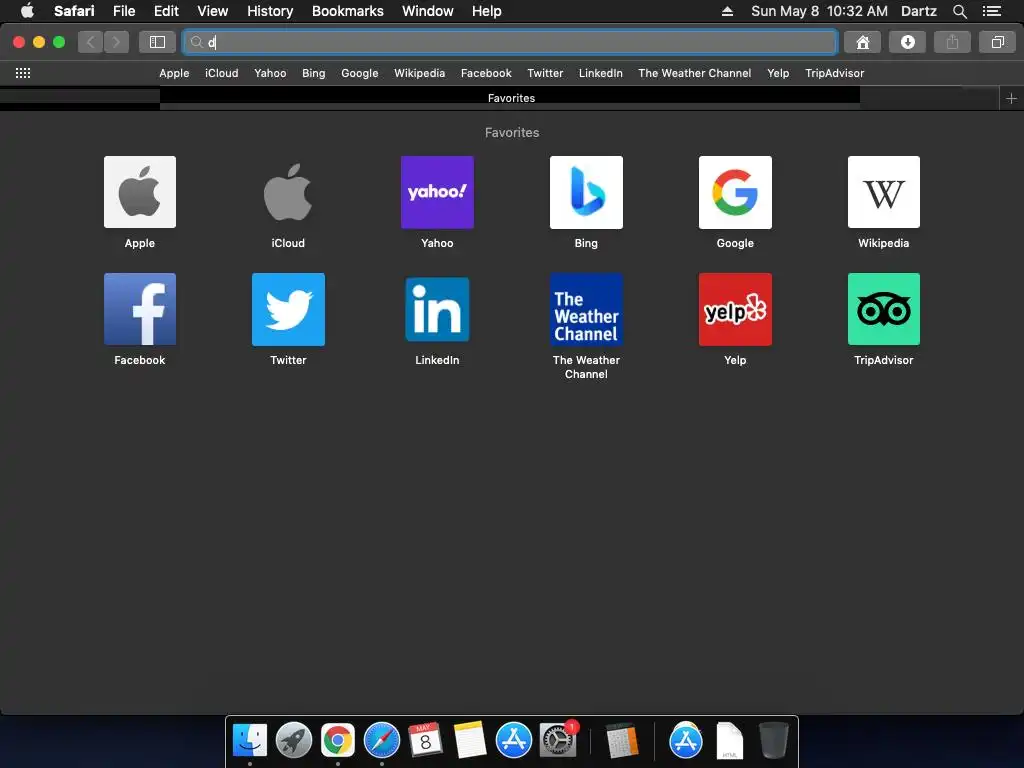Image resolution: width=1024 pixels, height=768 pixels.
Task: Show the Safari sidebar
Action: coord(157,42)
